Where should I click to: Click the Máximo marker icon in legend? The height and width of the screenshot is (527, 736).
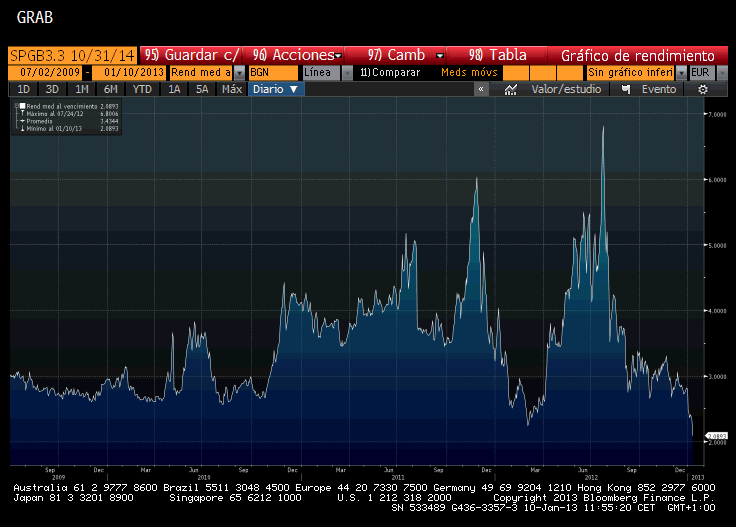tap(22, 114)
